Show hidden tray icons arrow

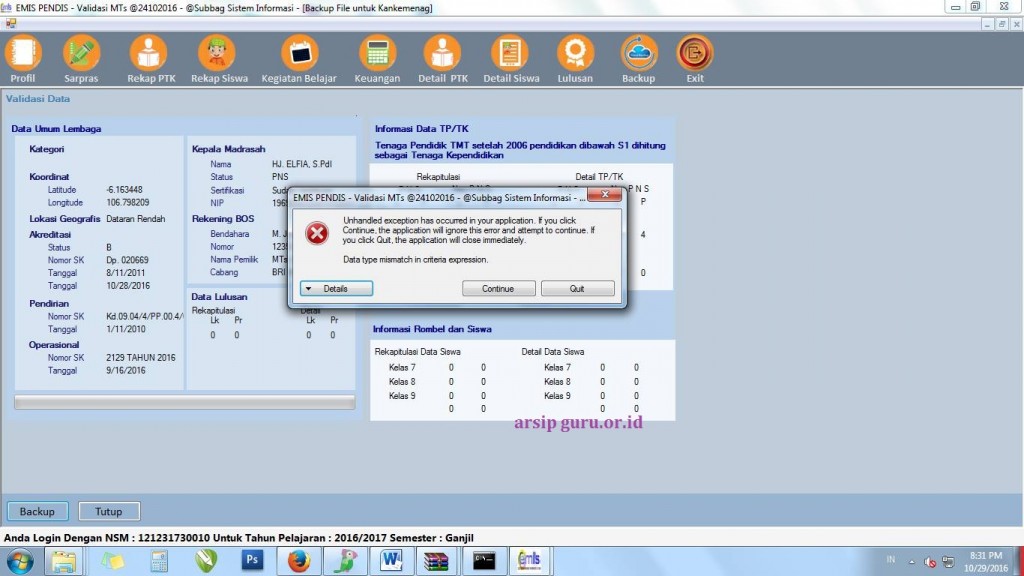(x=912, y=562)
